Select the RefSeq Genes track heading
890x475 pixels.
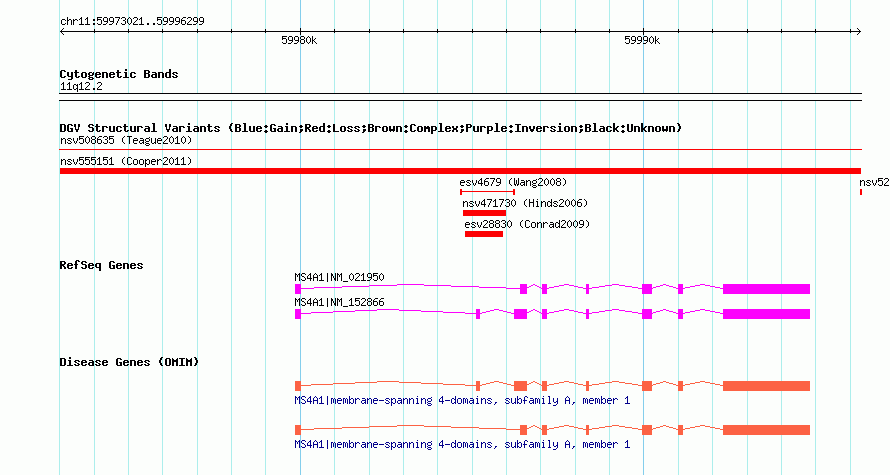101,265
